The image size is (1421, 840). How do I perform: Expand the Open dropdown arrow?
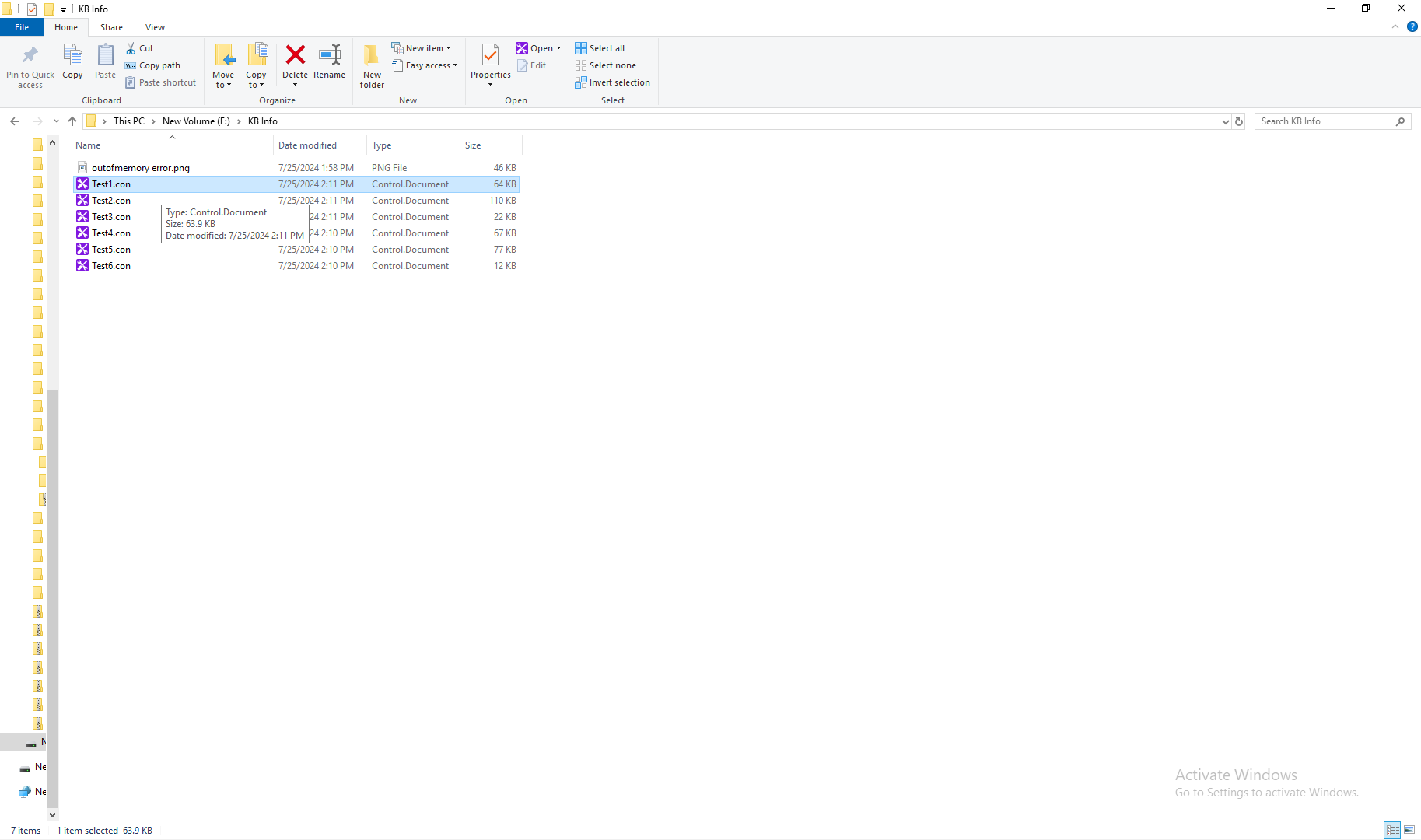[558, 48]
